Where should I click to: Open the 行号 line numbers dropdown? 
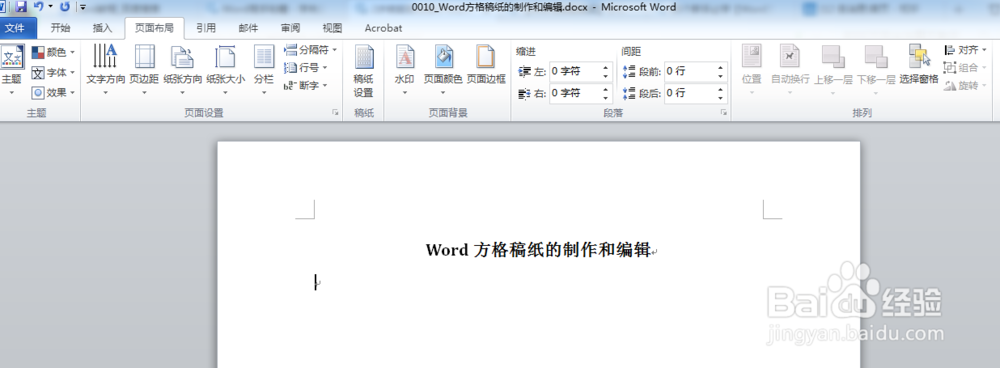click(306, 68)
